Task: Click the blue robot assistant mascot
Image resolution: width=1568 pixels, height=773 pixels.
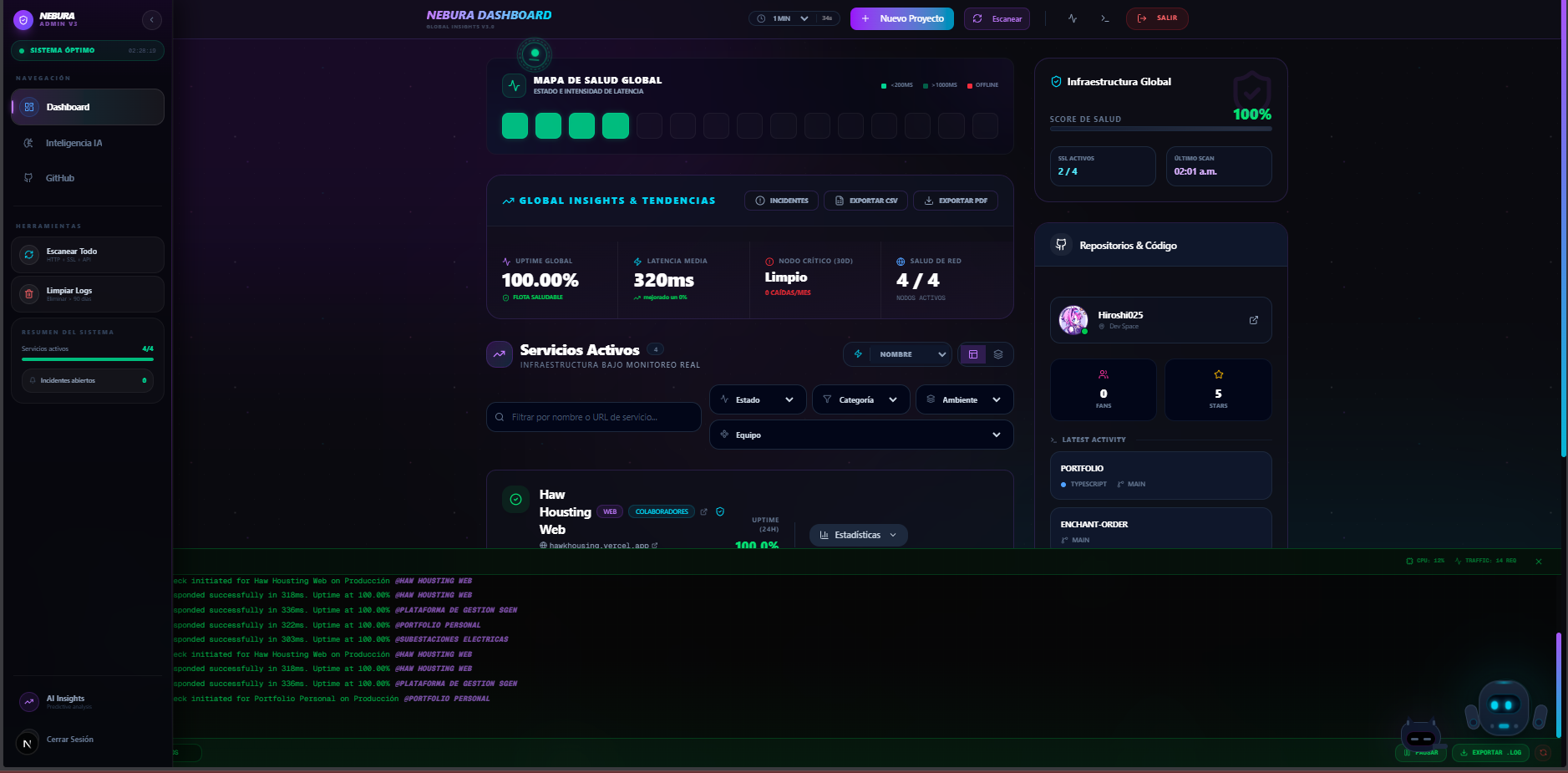Action: [1505, 708]
